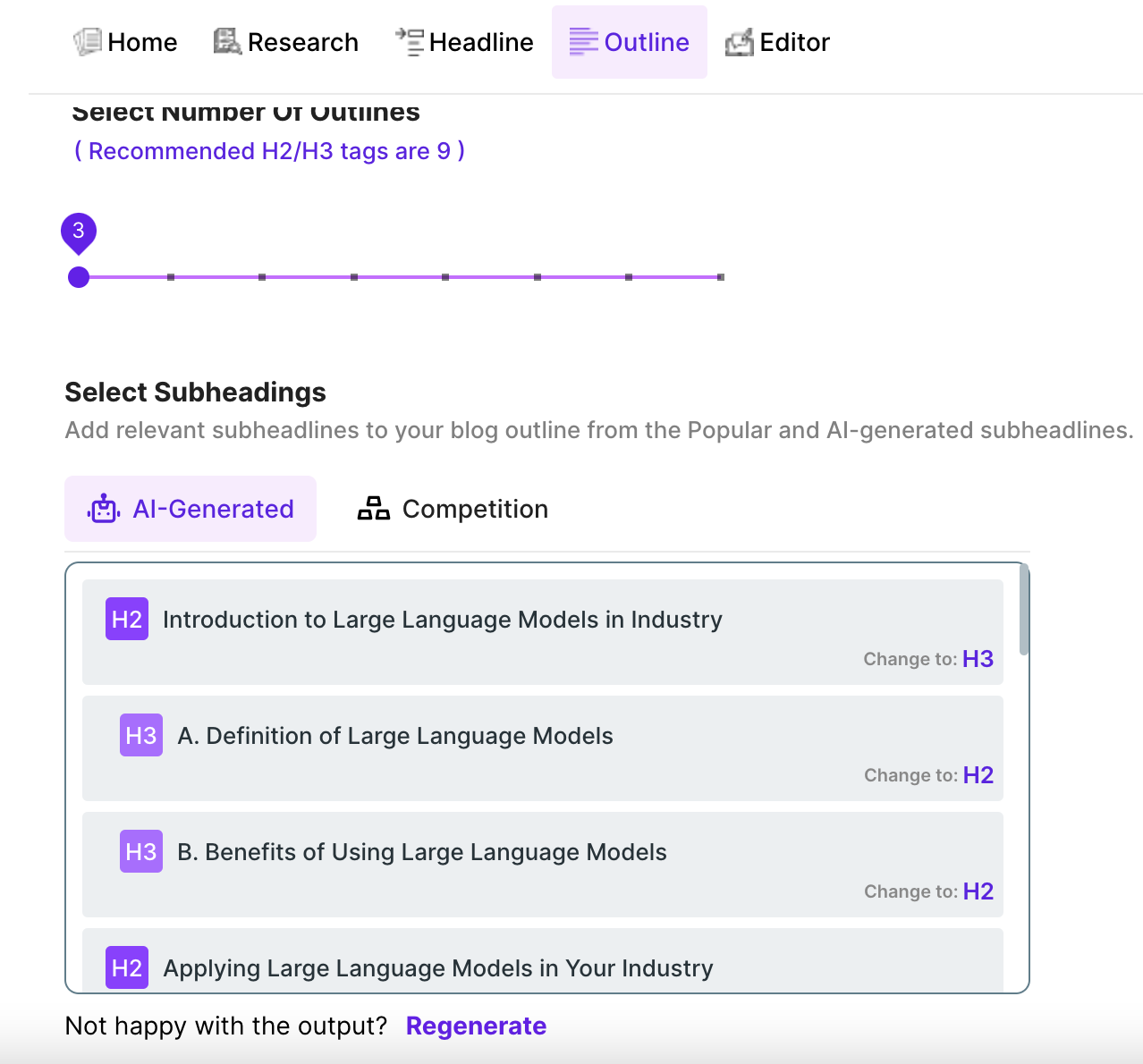
Task: Select 'A. Definition of Large Language Models'
Action: tap(395, 736)
